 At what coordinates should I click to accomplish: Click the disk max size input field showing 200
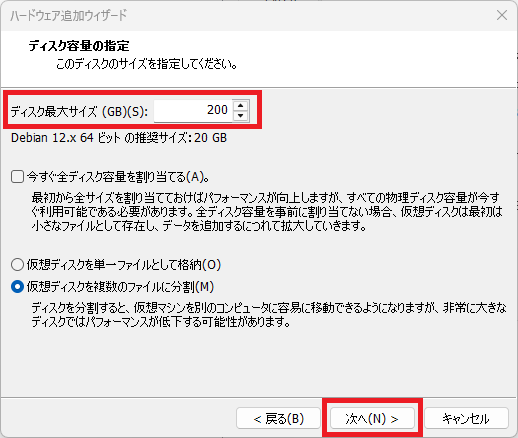click(x=193, y=110)
